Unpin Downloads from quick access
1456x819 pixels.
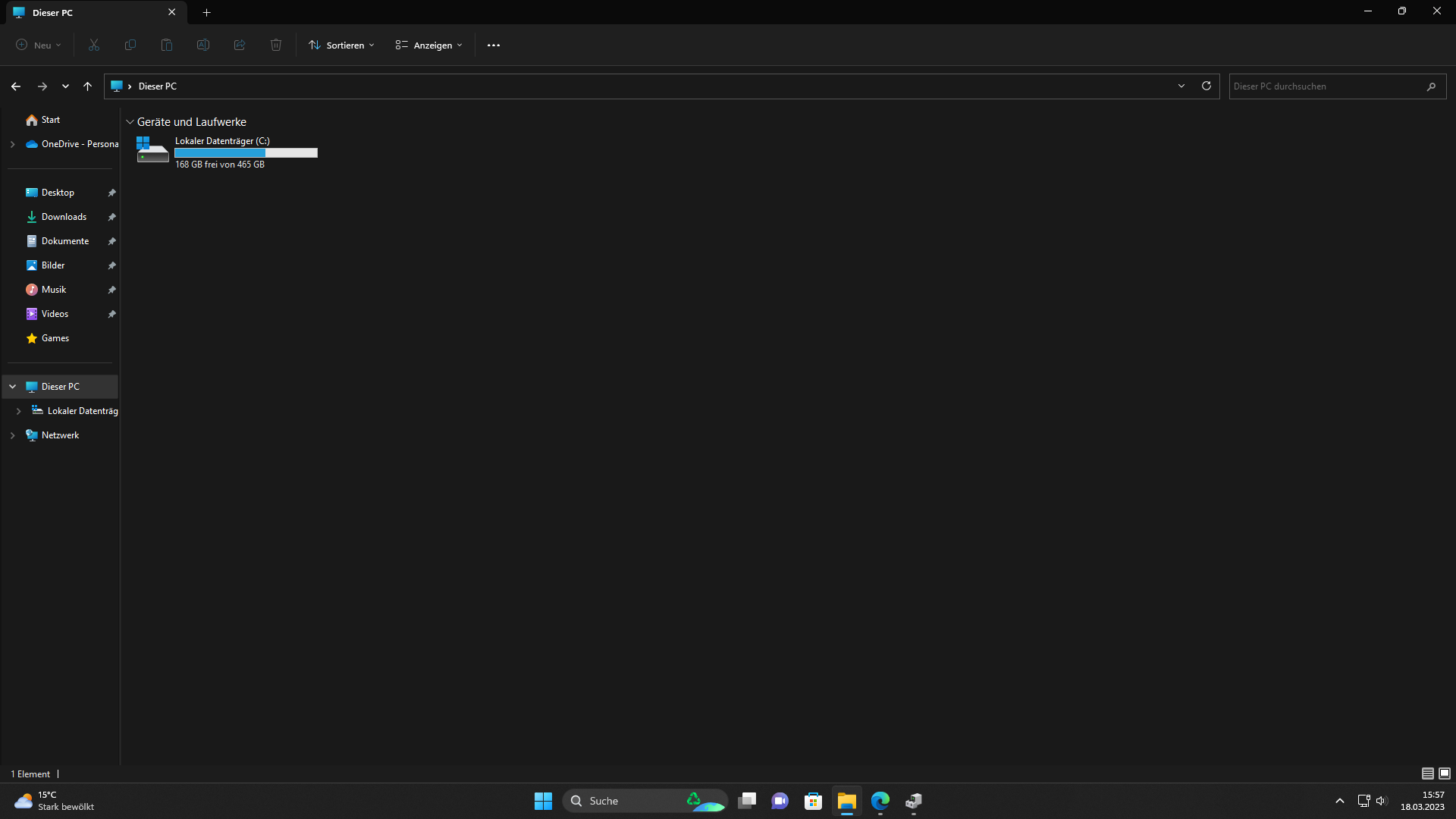click(111, 217)
